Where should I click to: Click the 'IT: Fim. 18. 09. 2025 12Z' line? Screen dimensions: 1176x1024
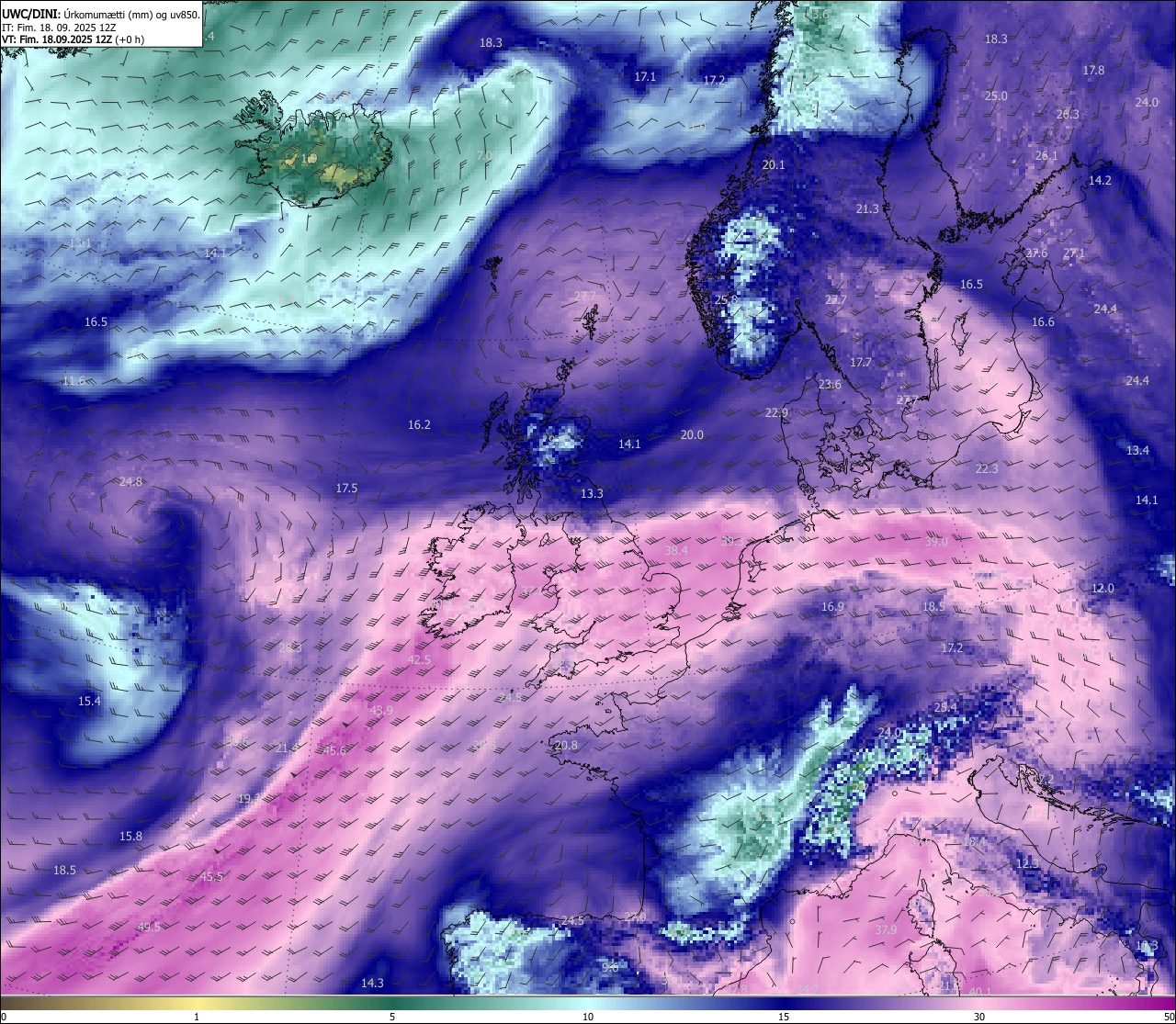[x=59, y=28]
